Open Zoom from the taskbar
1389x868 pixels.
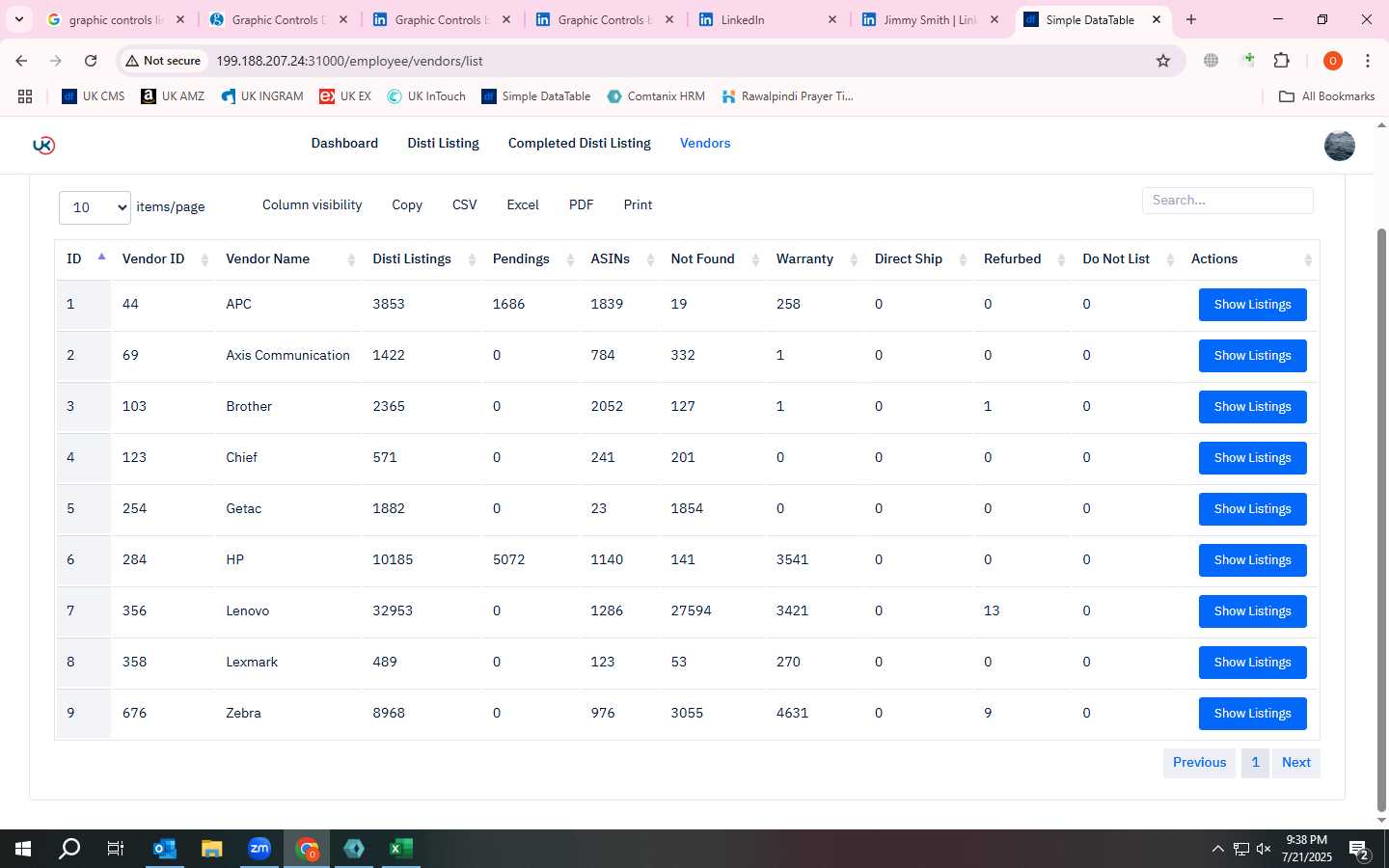(259, 849)
